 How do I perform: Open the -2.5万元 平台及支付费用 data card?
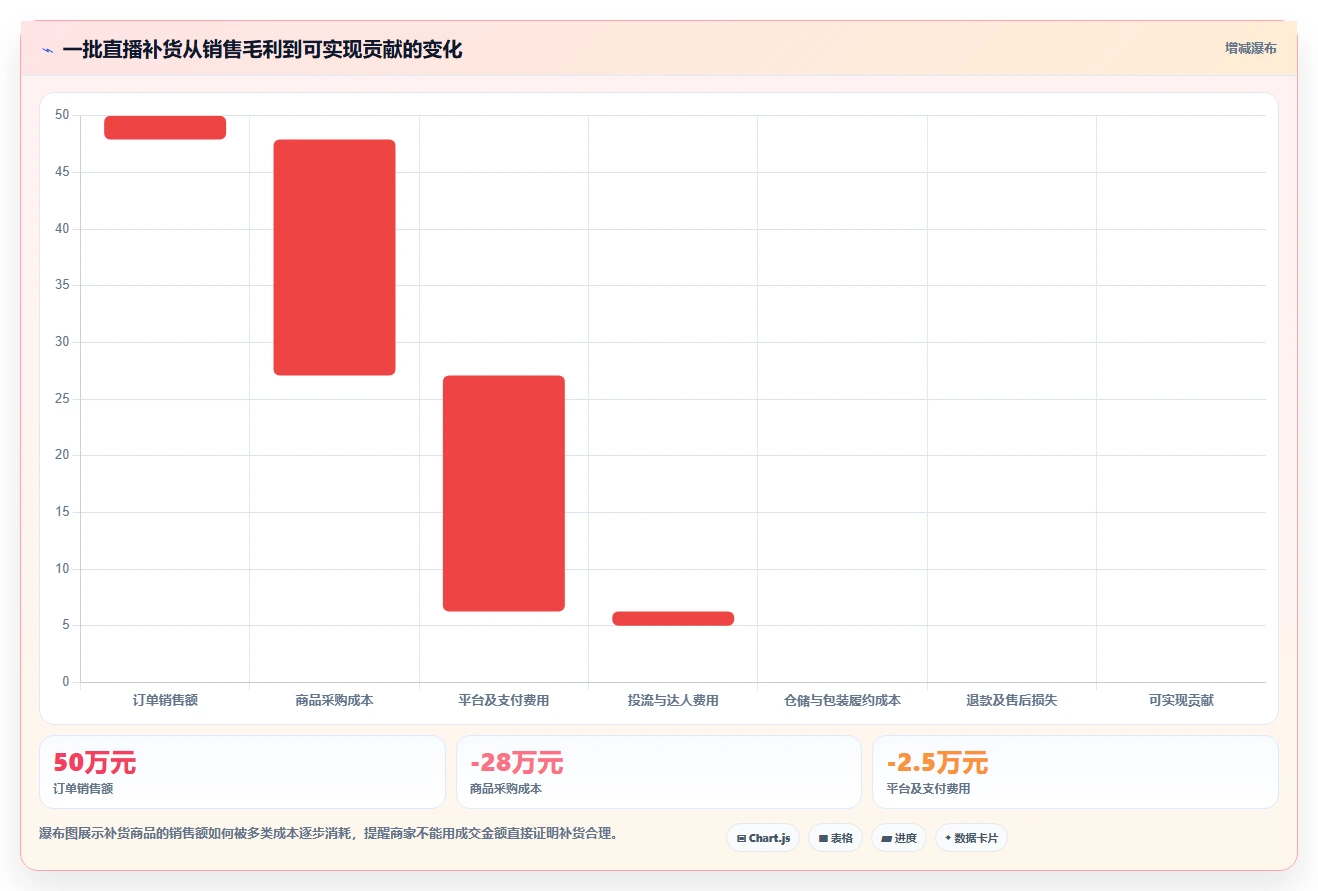[x=1075, y=772]
